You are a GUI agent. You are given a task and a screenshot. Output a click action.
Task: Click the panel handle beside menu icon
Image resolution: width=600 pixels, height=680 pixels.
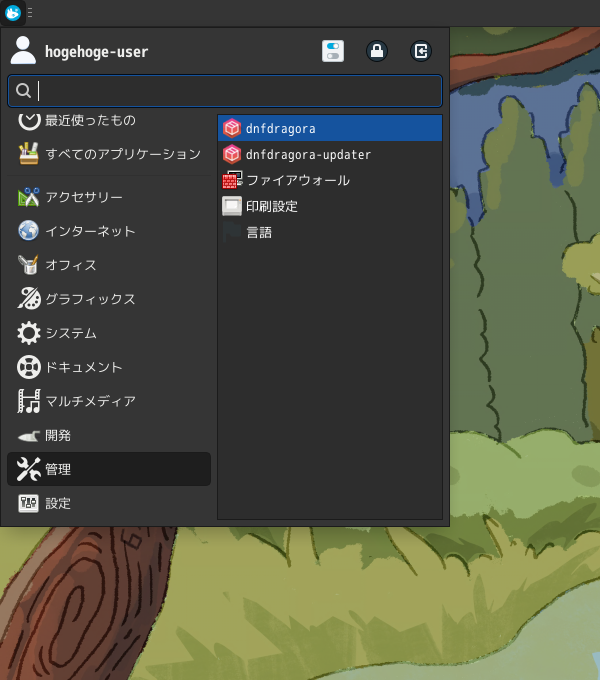click(30, 13)
